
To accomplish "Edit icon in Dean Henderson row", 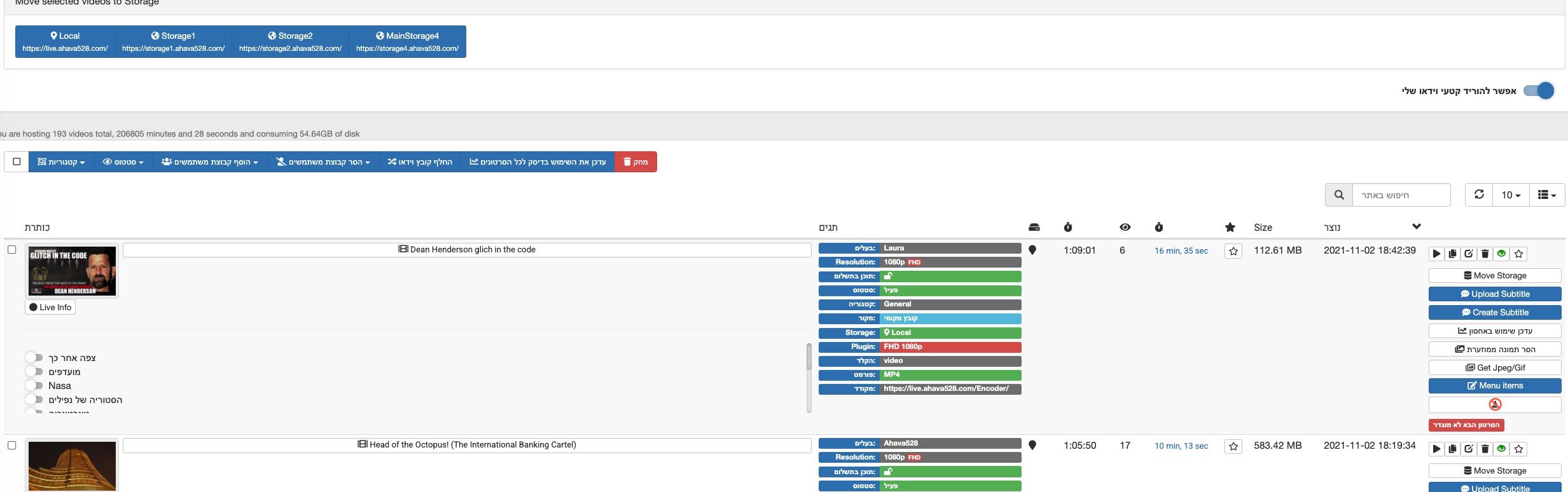I will (1469, 254).
